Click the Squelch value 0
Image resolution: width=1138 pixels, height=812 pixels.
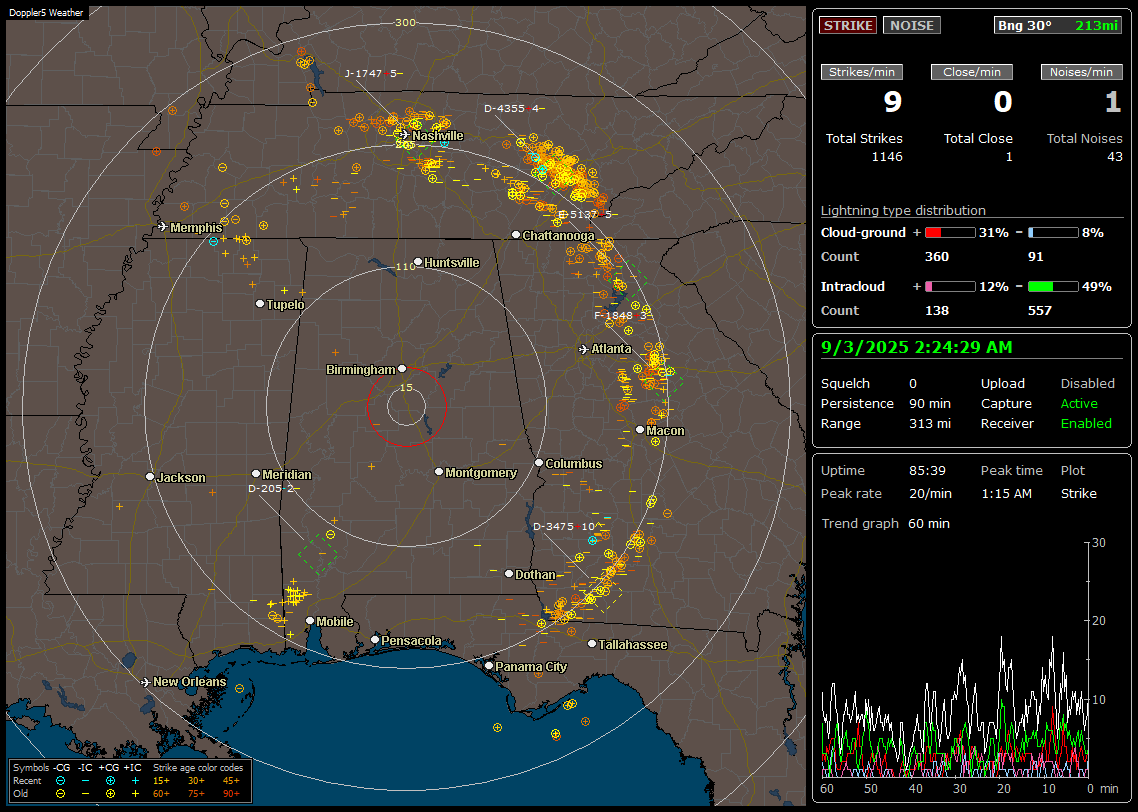coord(913,384)
